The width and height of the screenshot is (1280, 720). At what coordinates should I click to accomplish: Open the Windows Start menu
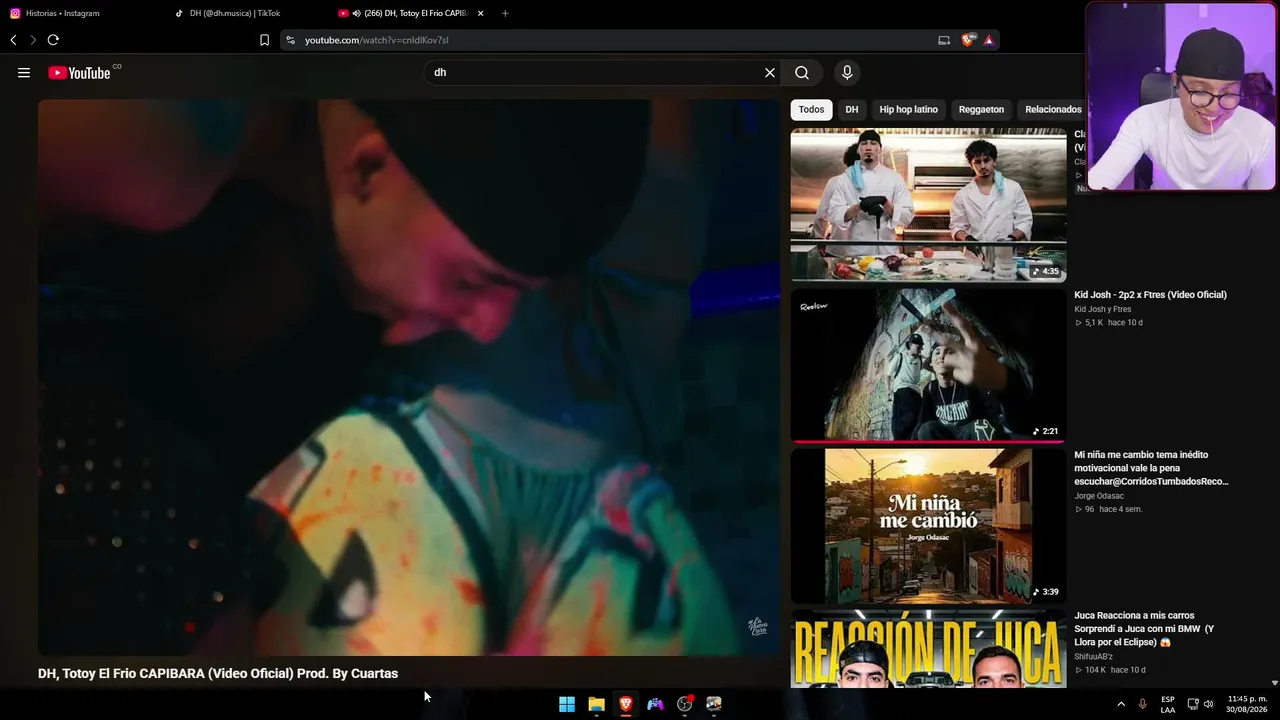point(567,704)
